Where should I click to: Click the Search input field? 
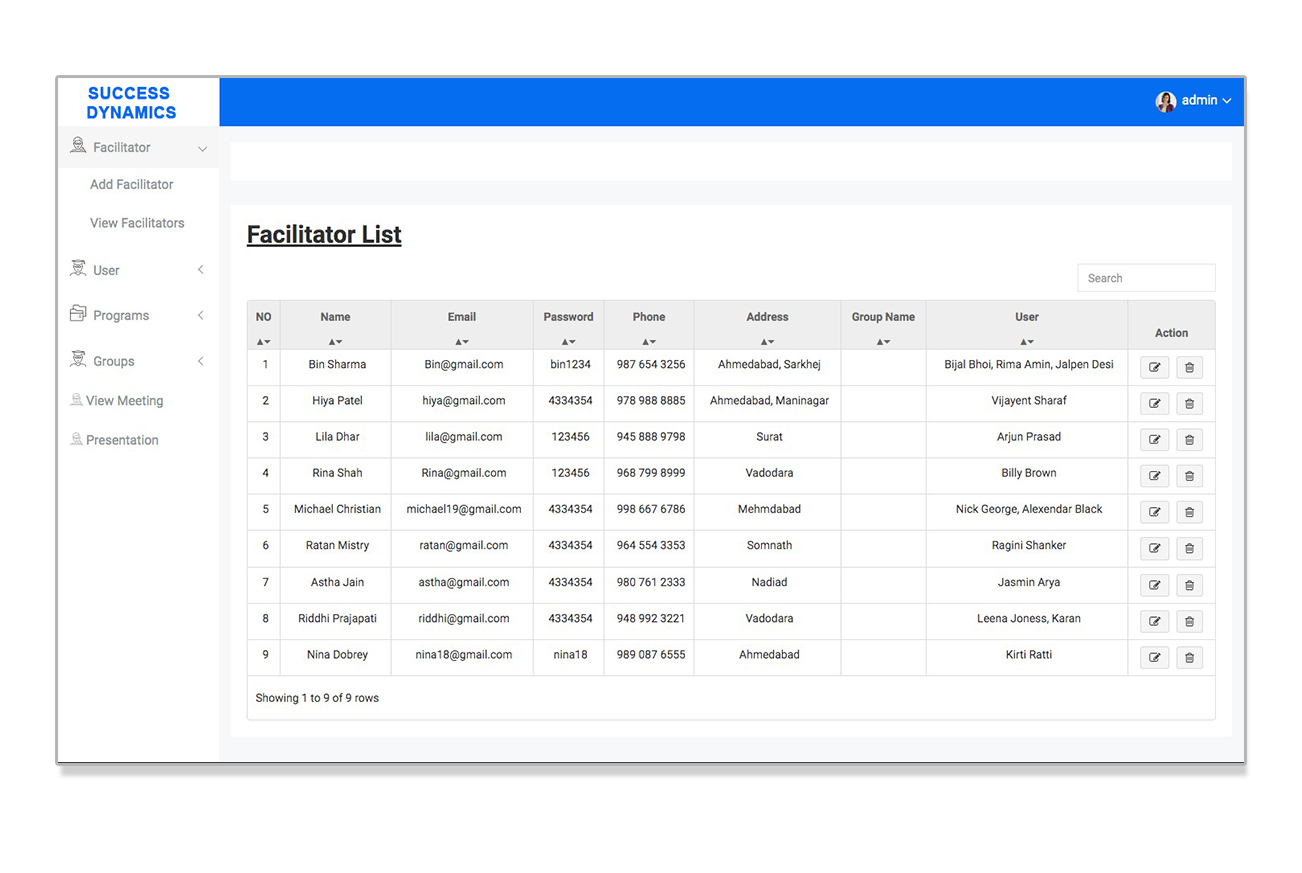click(1146, 278)
